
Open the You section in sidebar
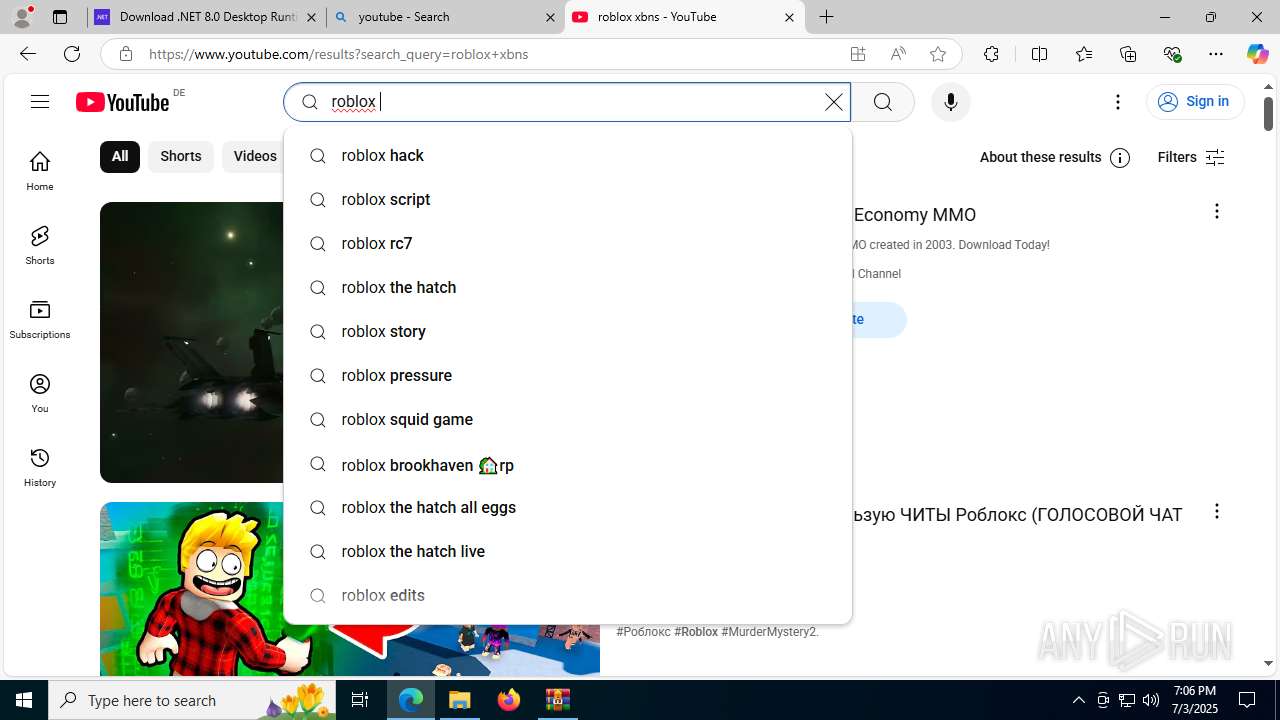point(40,393)
